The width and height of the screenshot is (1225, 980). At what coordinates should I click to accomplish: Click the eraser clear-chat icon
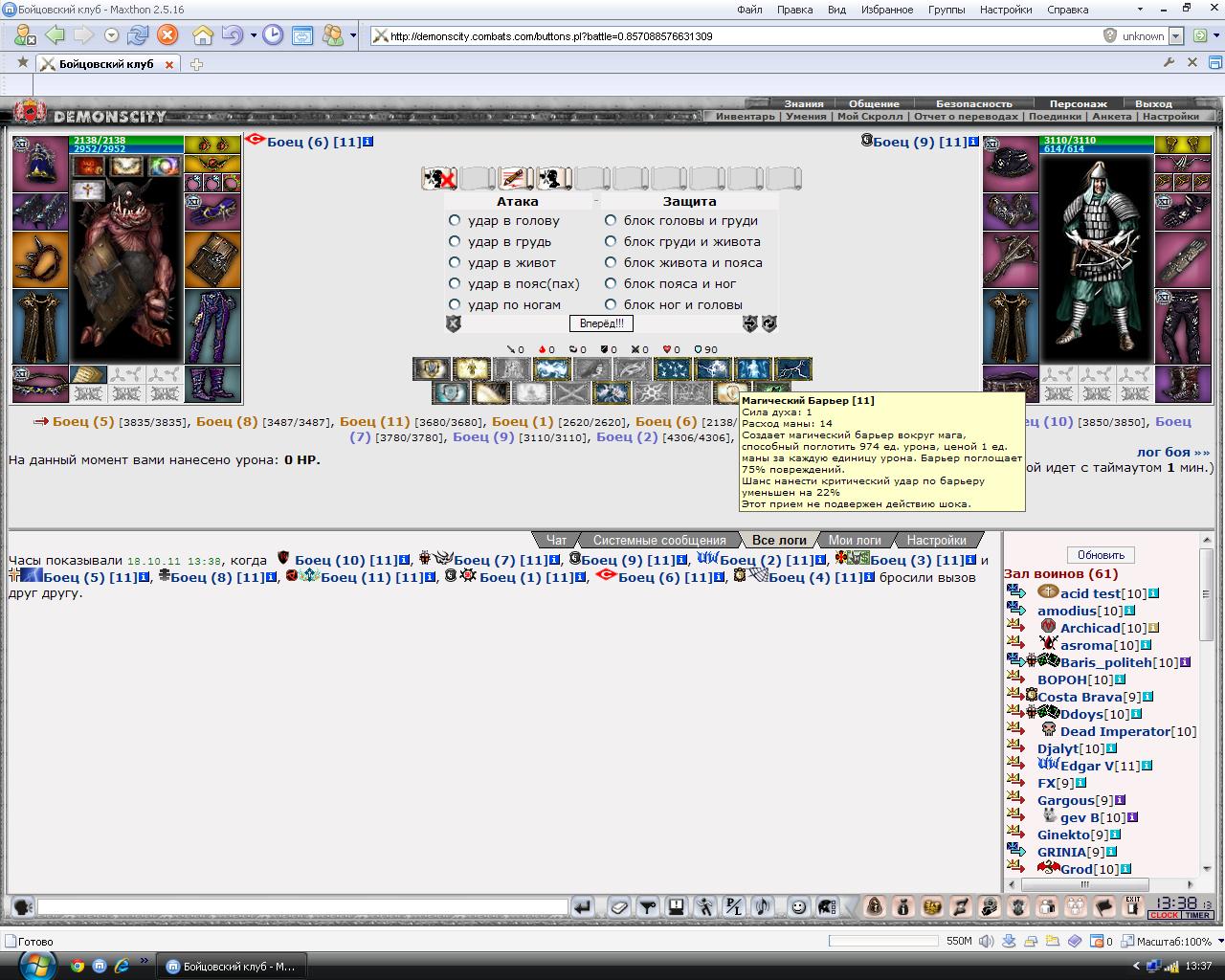pyautogui.click(x=619, y=906)
